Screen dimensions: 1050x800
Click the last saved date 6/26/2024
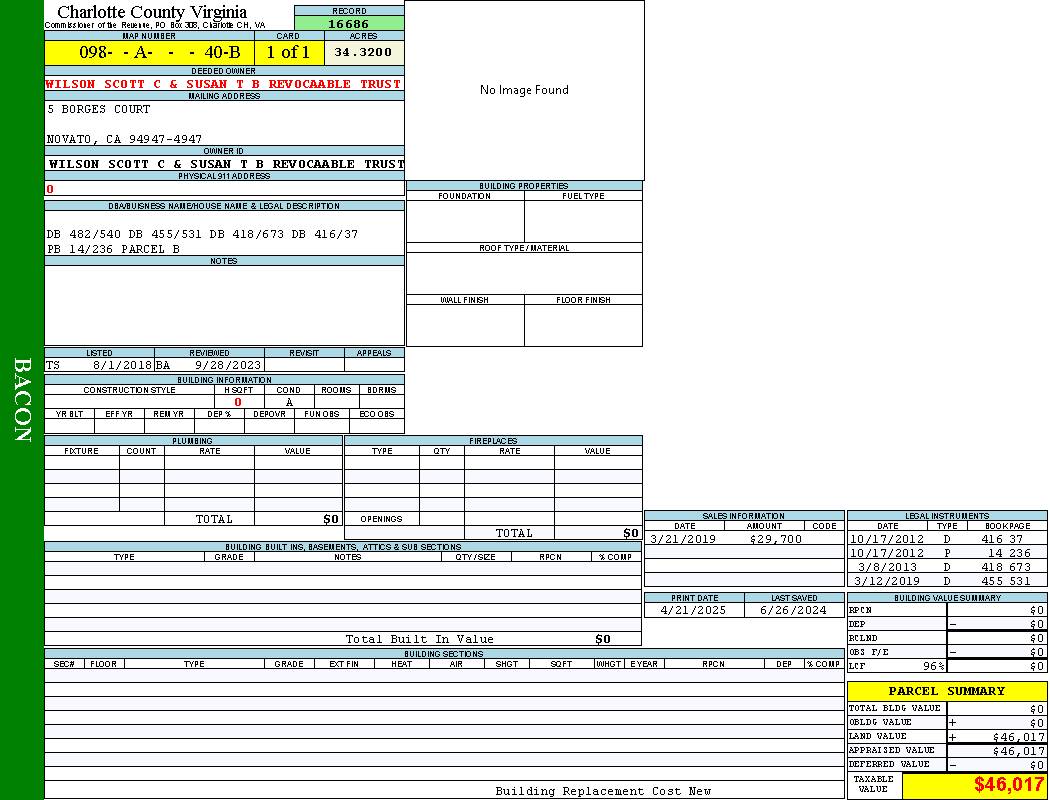(793, 610)
